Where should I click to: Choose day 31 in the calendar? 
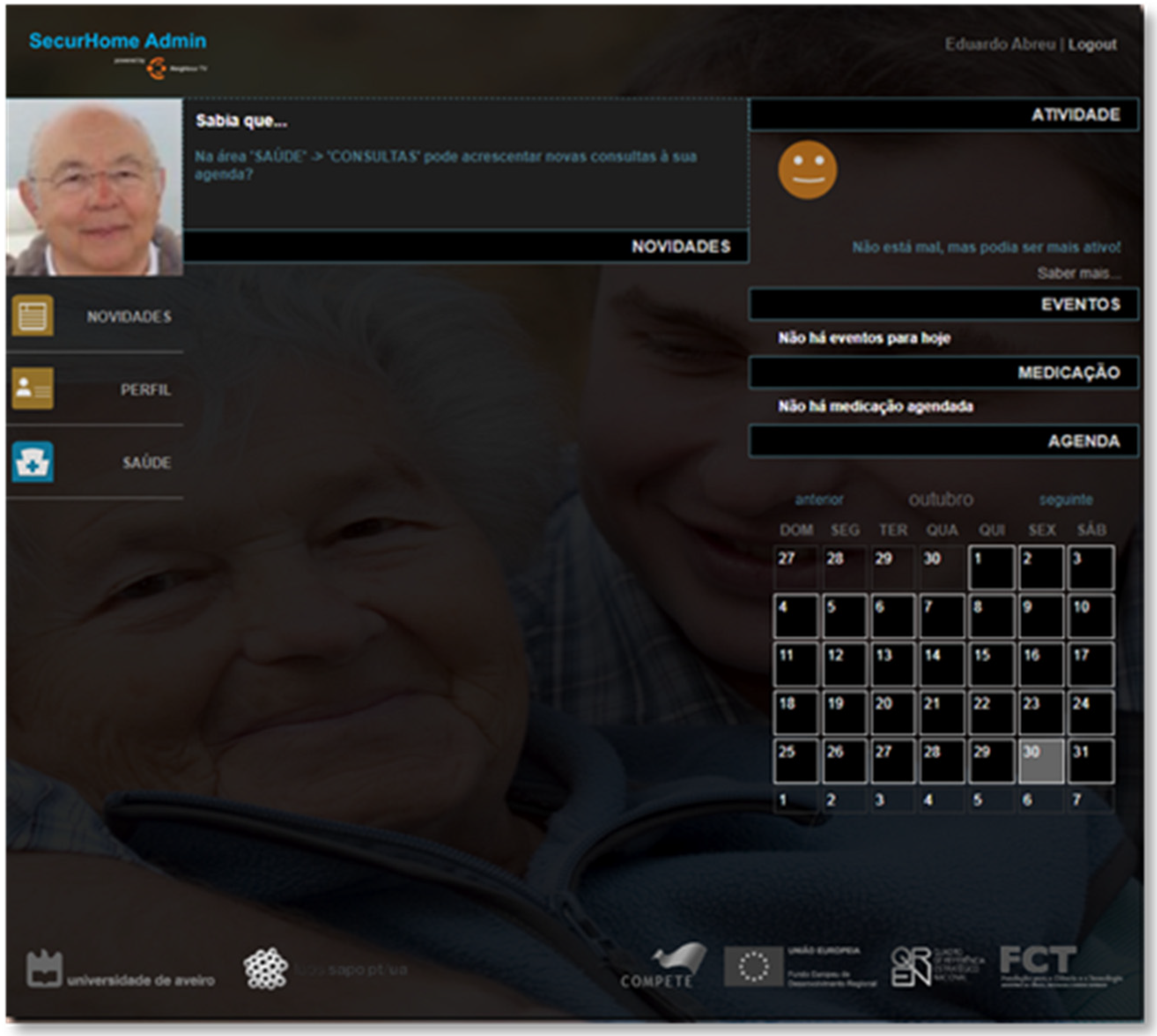[1090, 762]
